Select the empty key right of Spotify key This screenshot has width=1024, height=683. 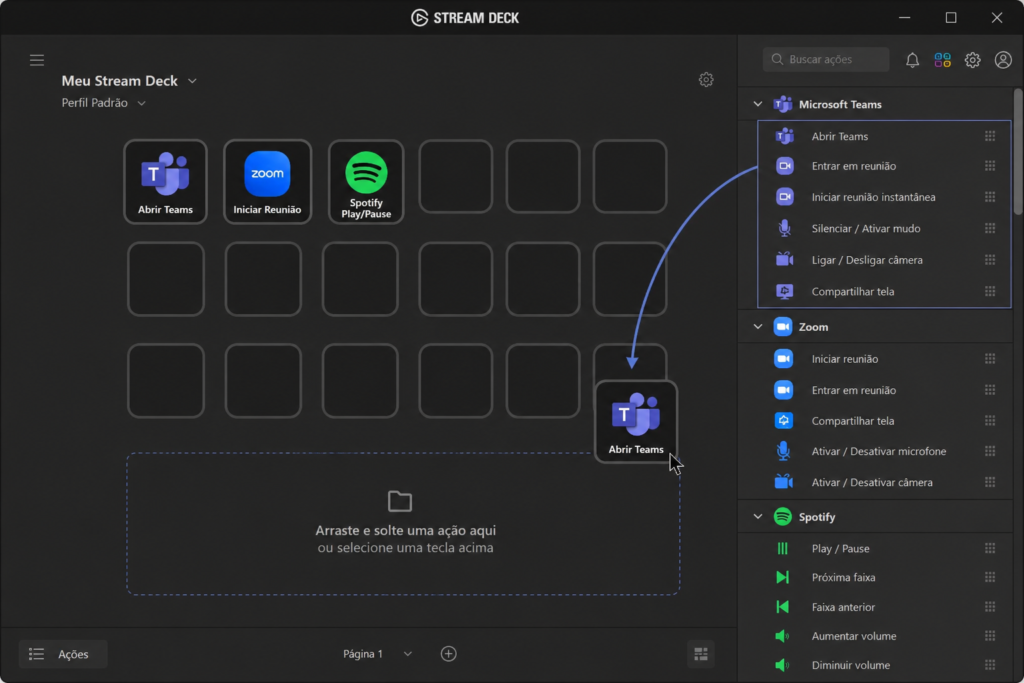455,176
